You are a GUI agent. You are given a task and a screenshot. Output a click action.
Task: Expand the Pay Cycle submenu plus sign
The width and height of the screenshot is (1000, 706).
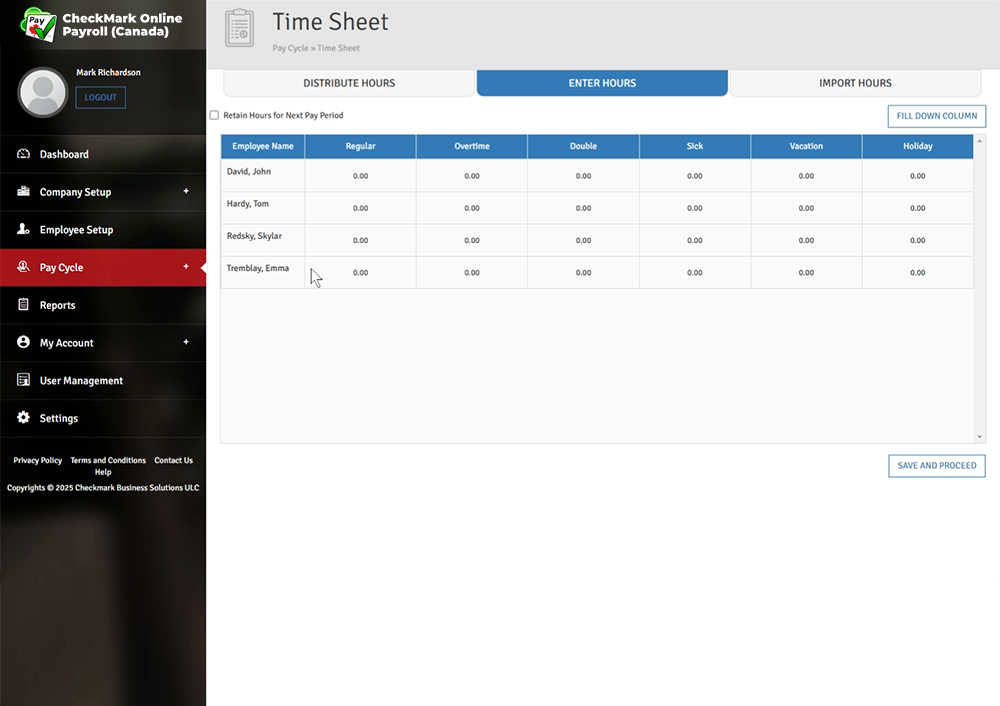coord(186,267)
